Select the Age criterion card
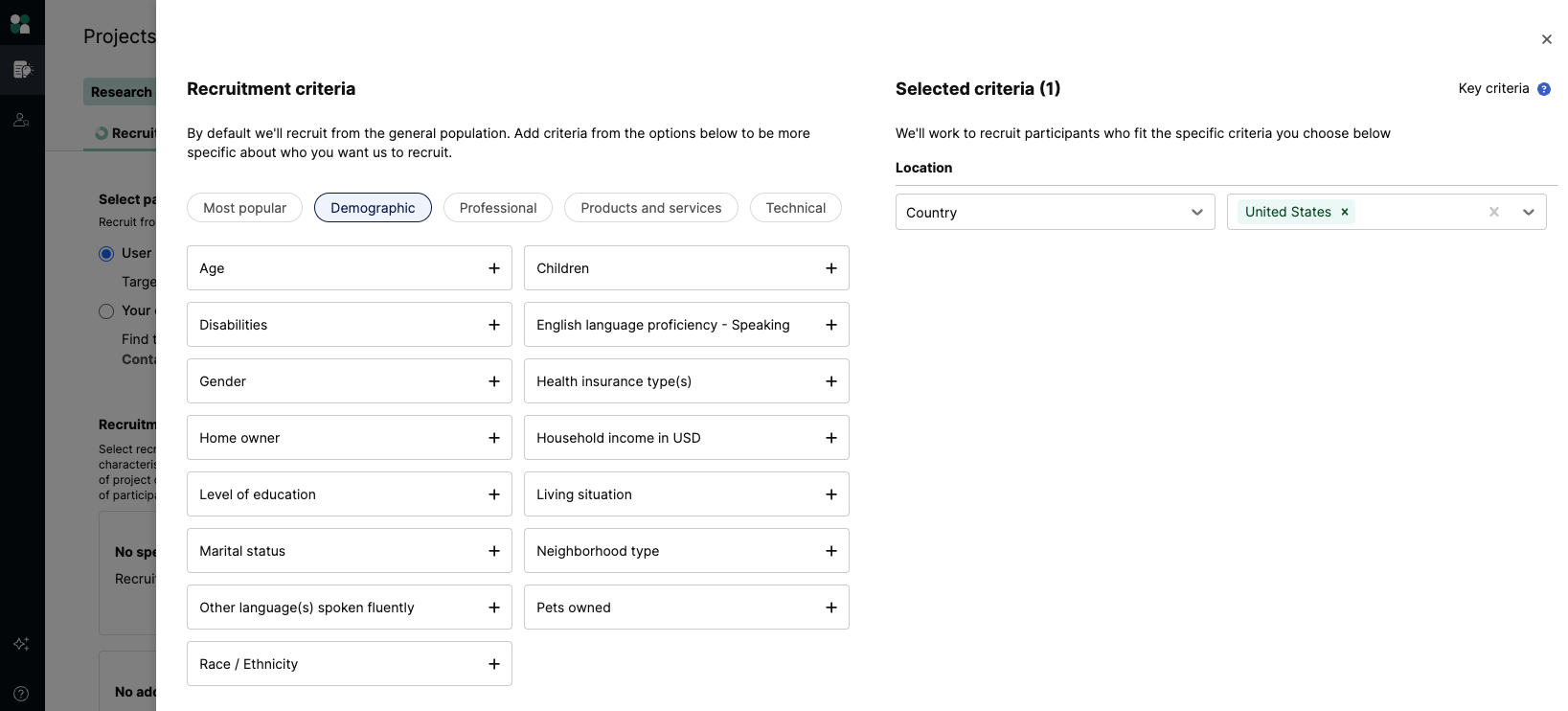1568x711 pixels. click(350, 268)
